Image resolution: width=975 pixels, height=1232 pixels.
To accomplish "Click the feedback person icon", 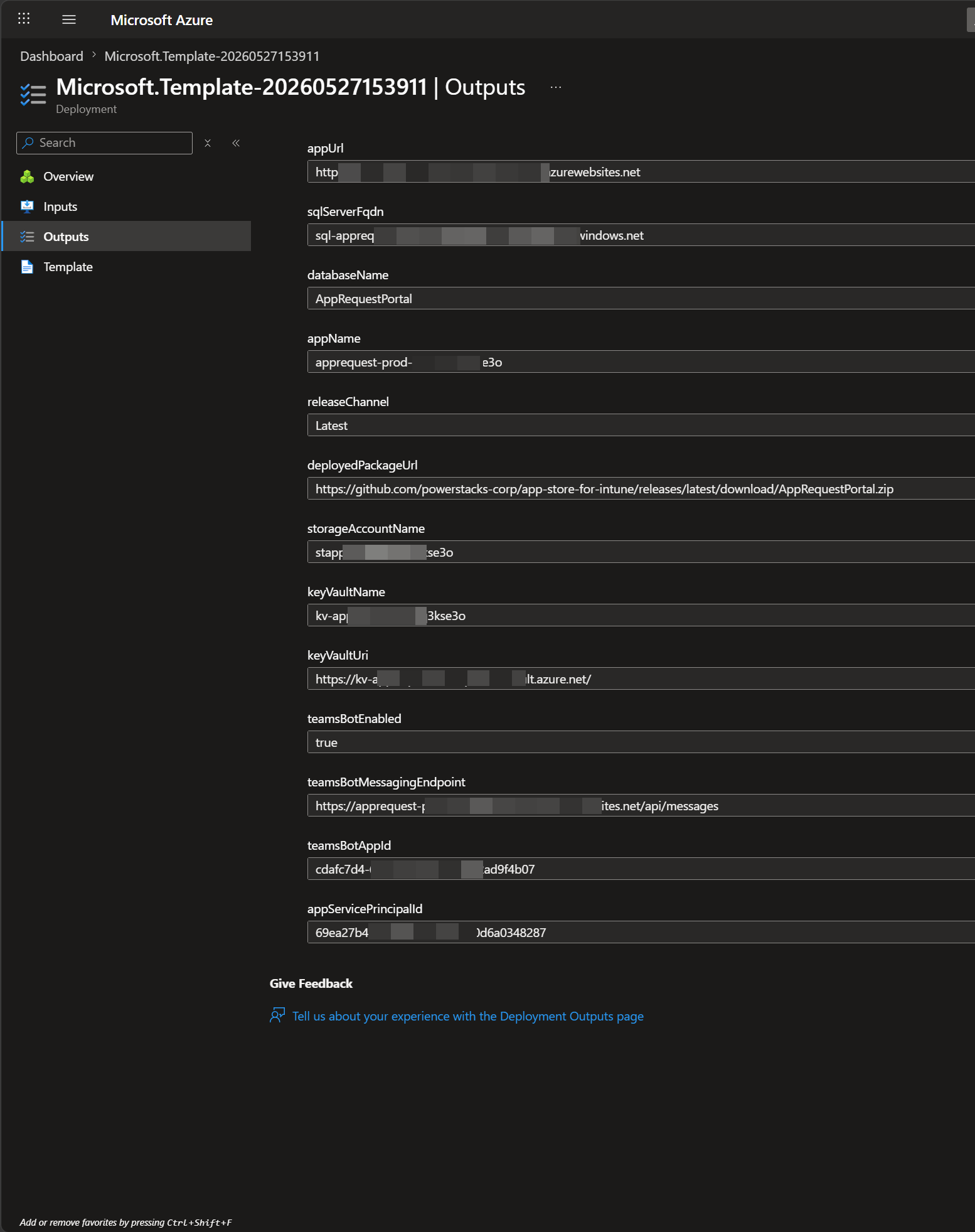I will [x=277, y=1015].
